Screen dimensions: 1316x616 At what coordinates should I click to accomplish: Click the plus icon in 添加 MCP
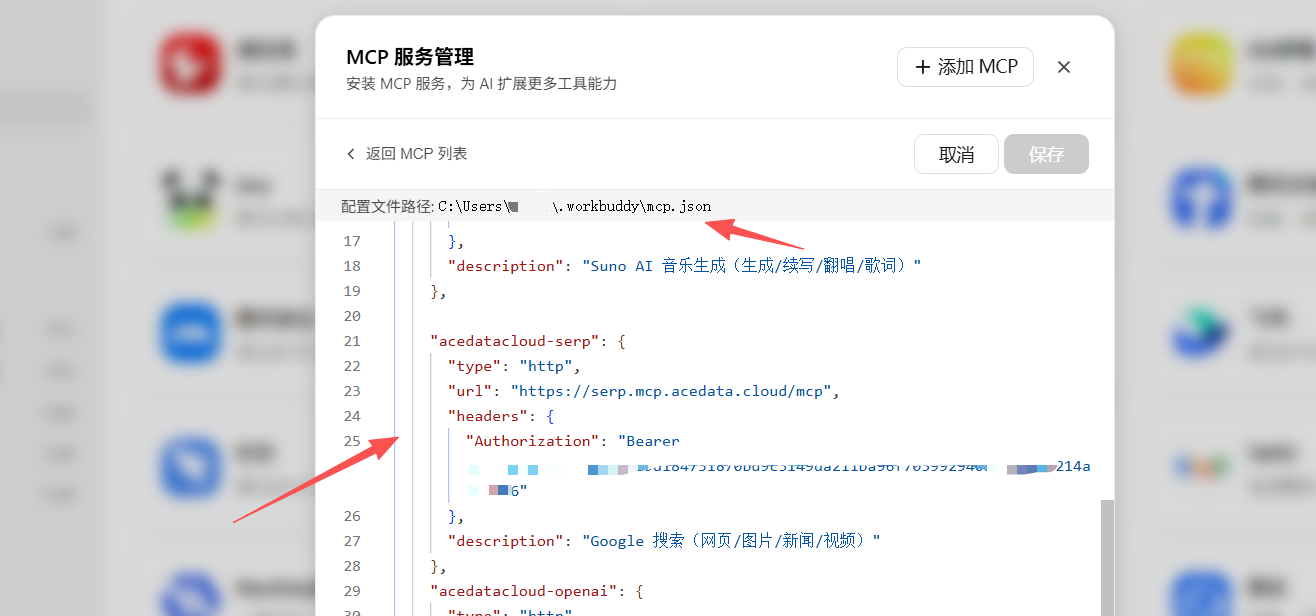click(922, 67)
